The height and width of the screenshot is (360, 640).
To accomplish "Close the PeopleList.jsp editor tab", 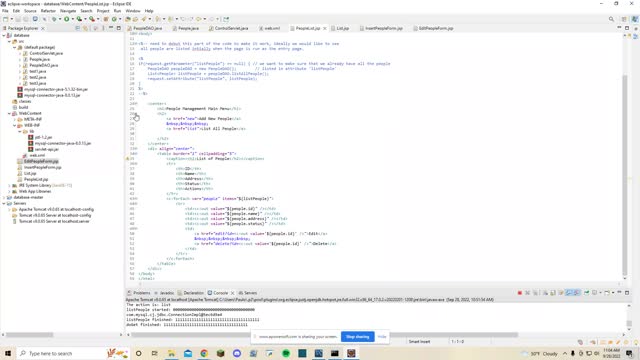I will click(x=325, y=29).
